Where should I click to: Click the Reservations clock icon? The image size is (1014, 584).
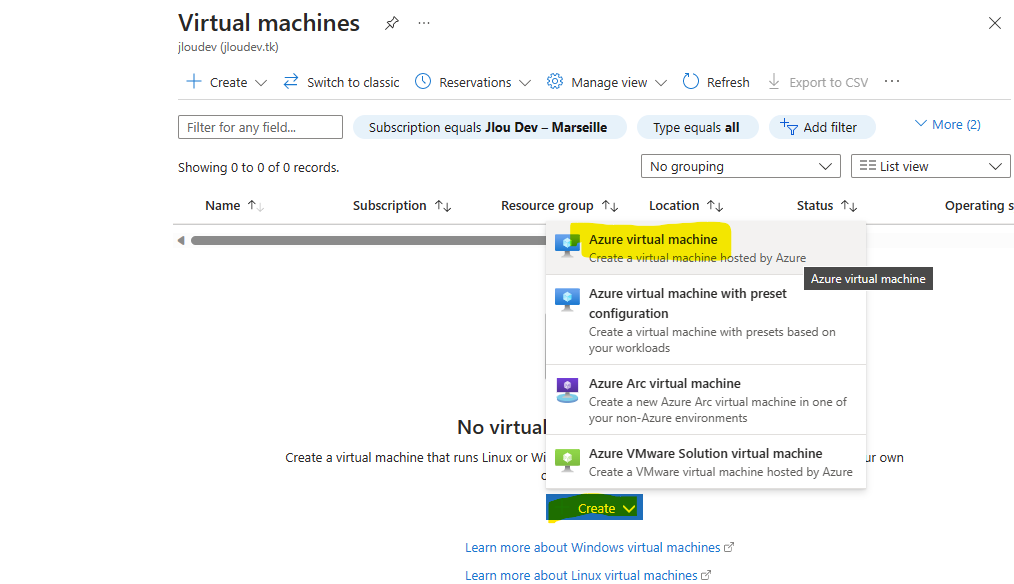[x=423, y=81]
